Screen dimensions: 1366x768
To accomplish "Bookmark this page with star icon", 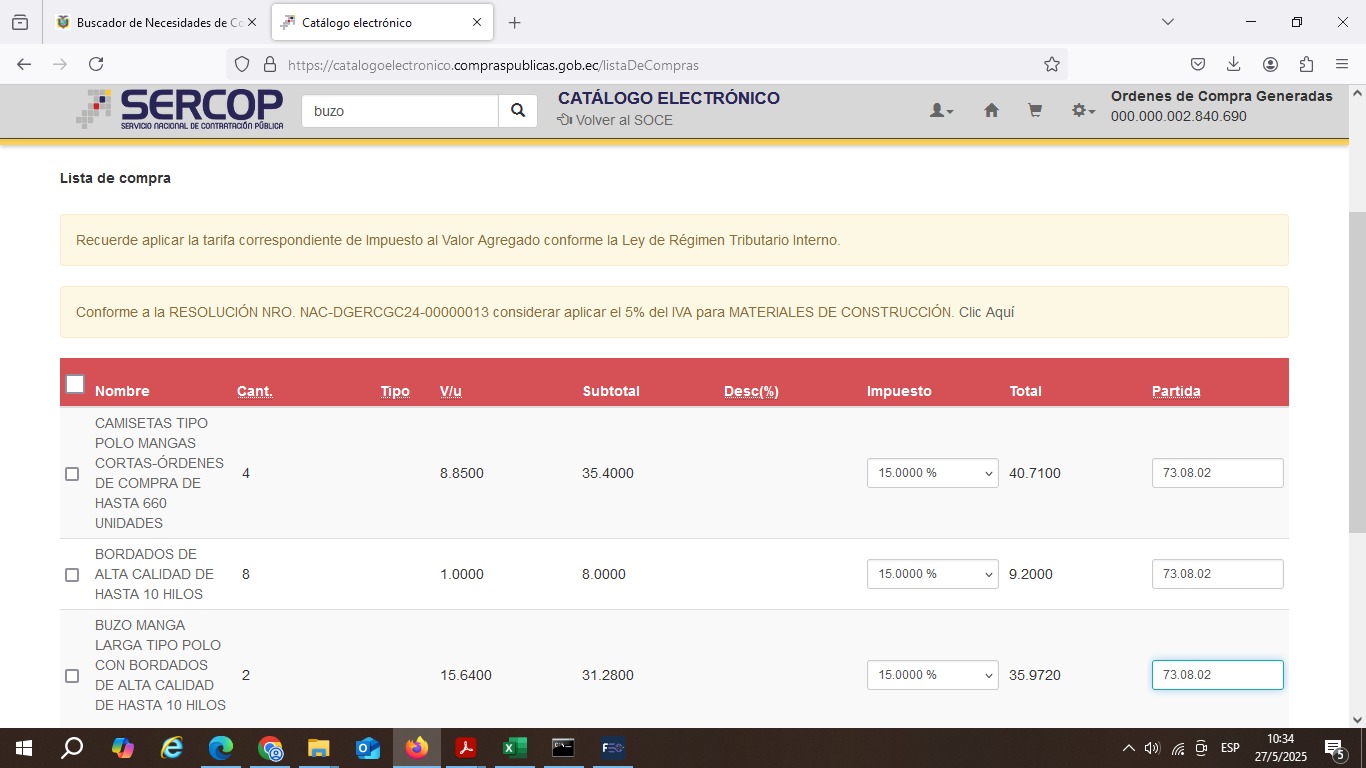I will click(x=1051, y=64).
